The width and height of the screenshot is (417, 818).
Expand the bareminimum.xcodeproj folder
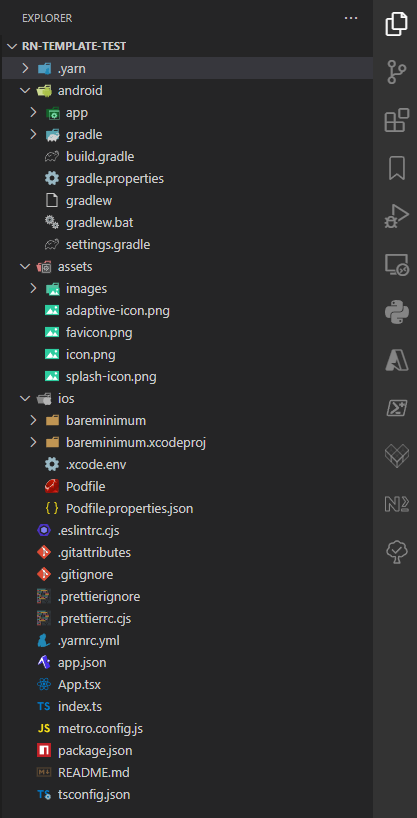pos(187,443)
